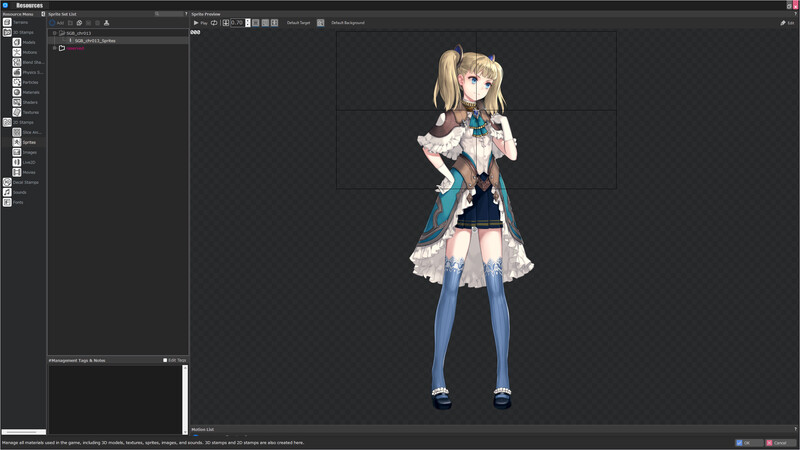800x450 pixels.
Task: Open the Movies resource list
Action: [x=24, y=172]
